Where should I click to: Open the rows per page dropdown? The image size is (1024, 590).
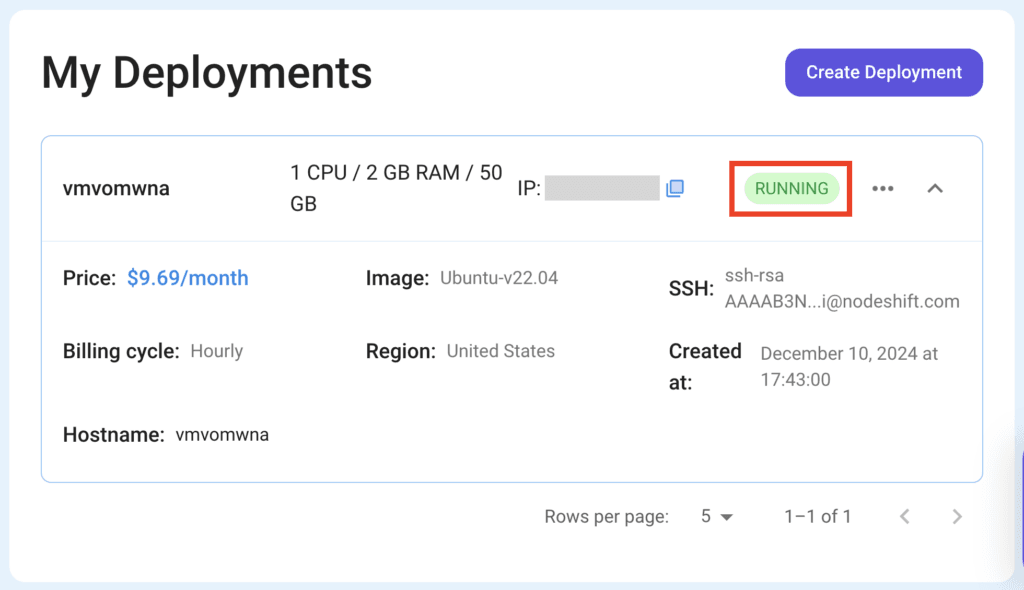click(x=716, y=517)
